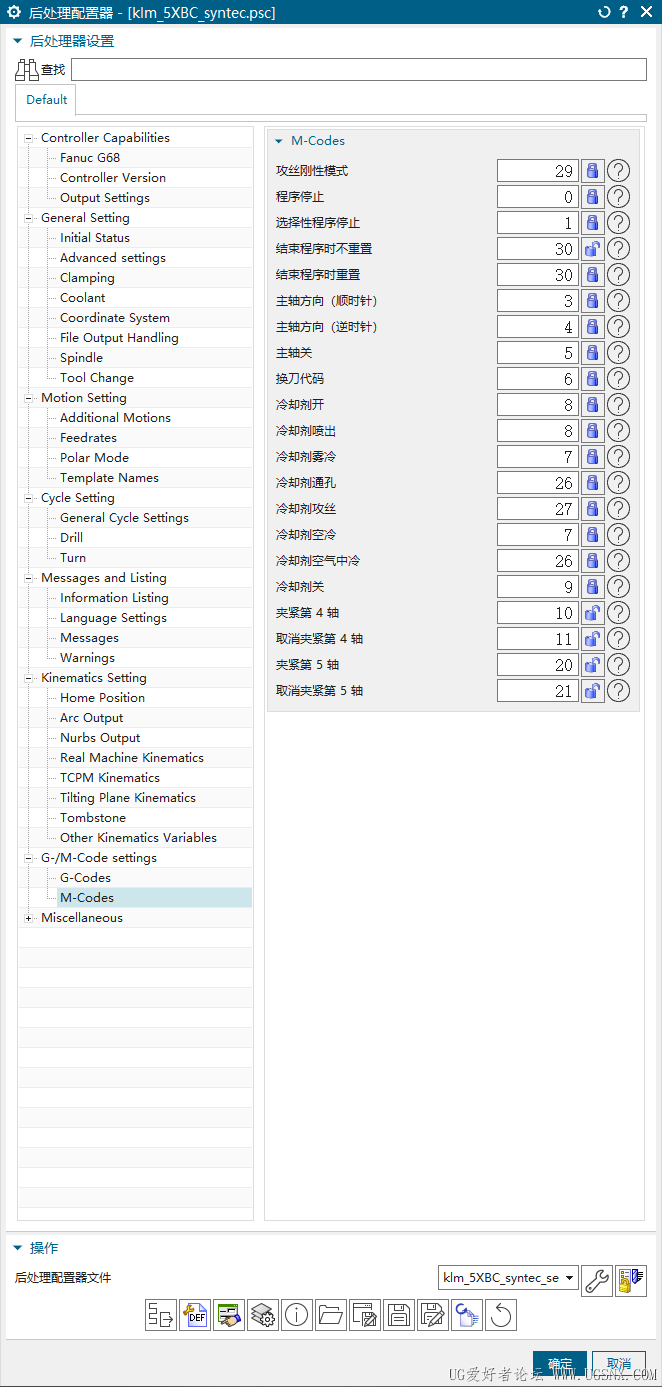Click the 查找 search input field
The height and width of the screenshot is (1387, 662).
click(x=359, y=70)
